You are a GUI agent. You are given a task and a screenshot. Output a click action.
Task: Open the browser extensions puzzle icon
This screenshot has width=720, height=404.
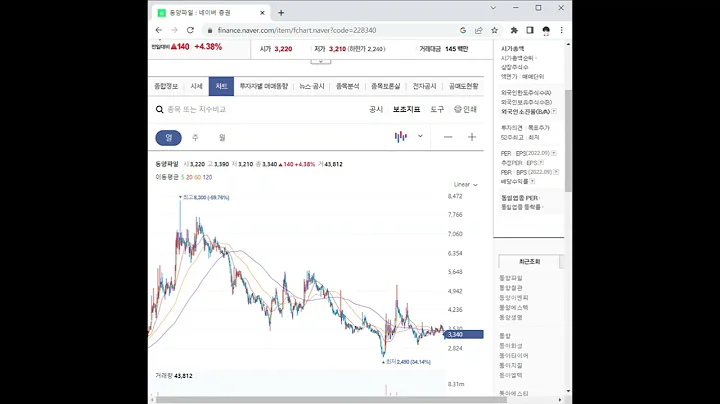pyautogui.click(x=514, y=30)
